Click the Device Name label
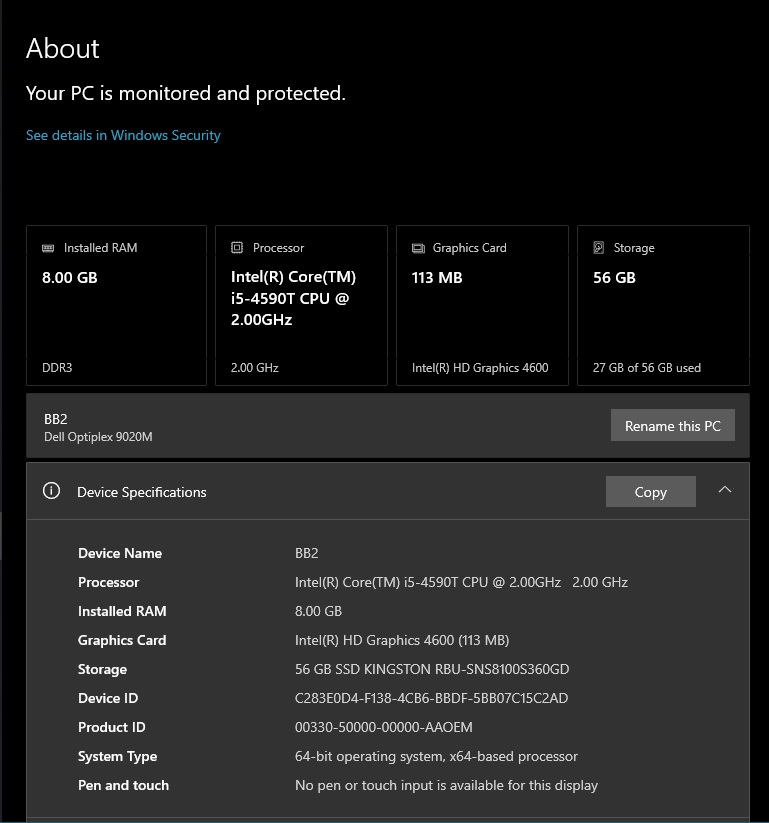Screen dimensions: 769x823 click(120, 553)
